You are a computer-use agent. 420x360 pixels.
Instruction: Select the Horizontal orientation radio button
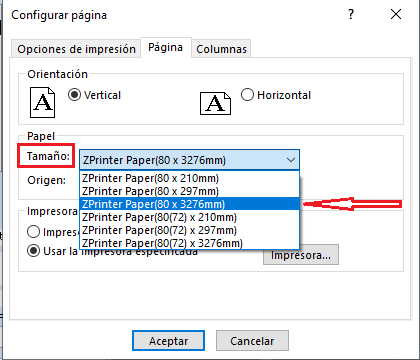pyautogui.click(x=247, y=95)
